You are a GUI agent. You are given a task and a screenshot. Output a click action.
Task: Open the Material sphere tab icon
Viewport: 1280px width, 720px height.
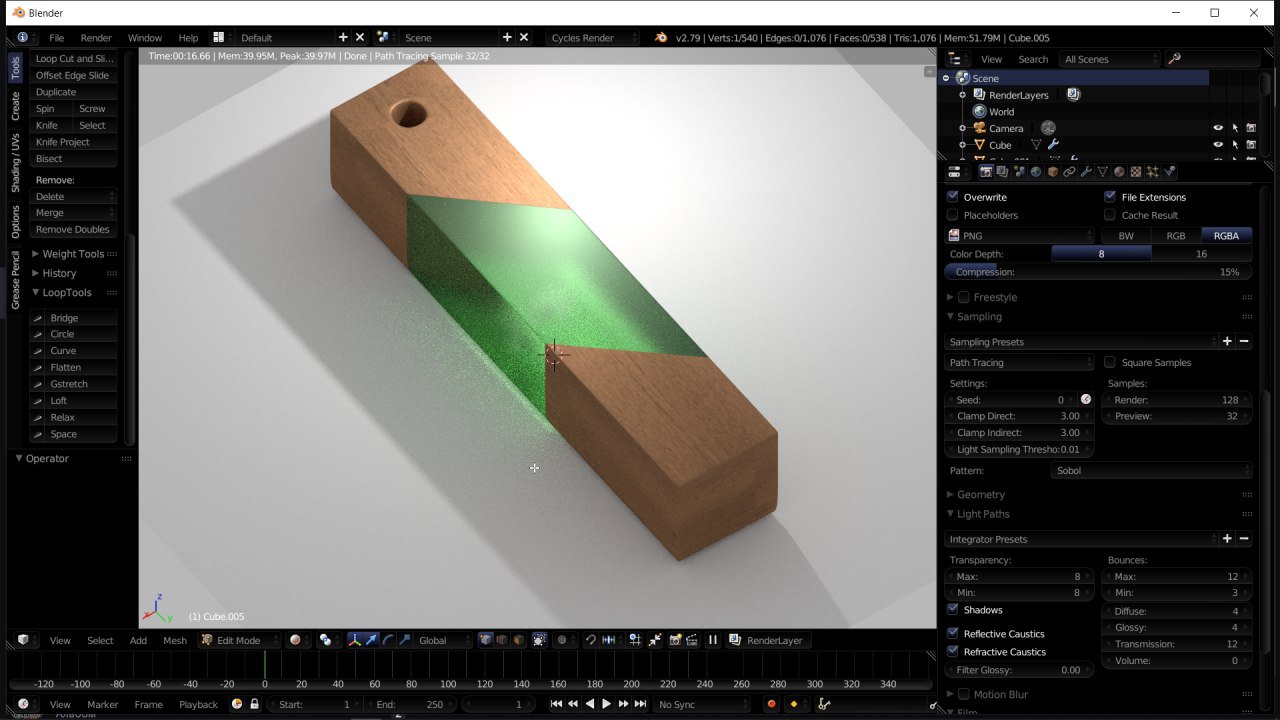(x=1119, y=172)
